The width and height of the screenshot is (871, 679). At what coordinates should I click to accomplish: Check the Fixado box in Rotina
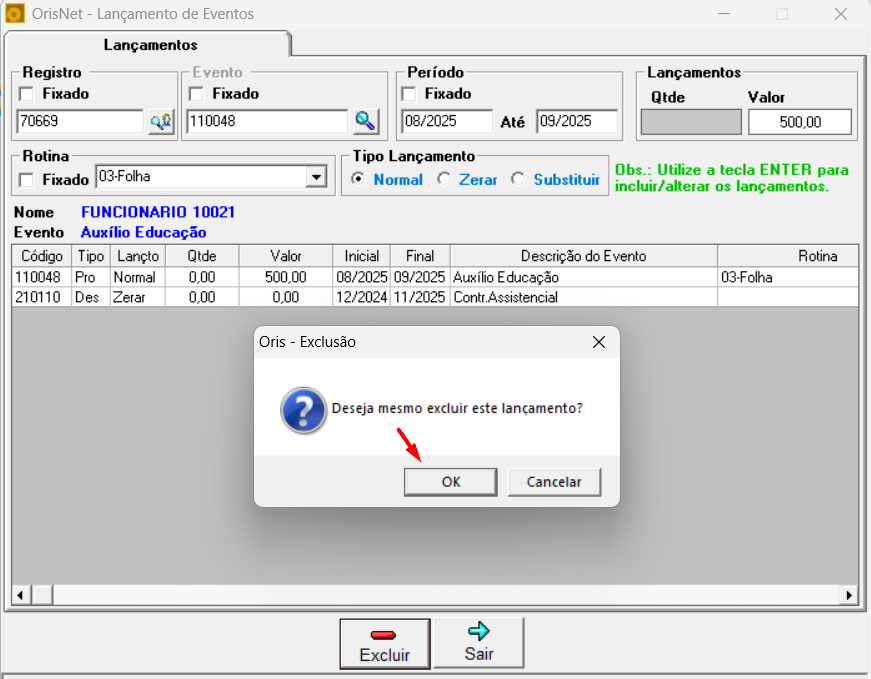tap(26, 180)
